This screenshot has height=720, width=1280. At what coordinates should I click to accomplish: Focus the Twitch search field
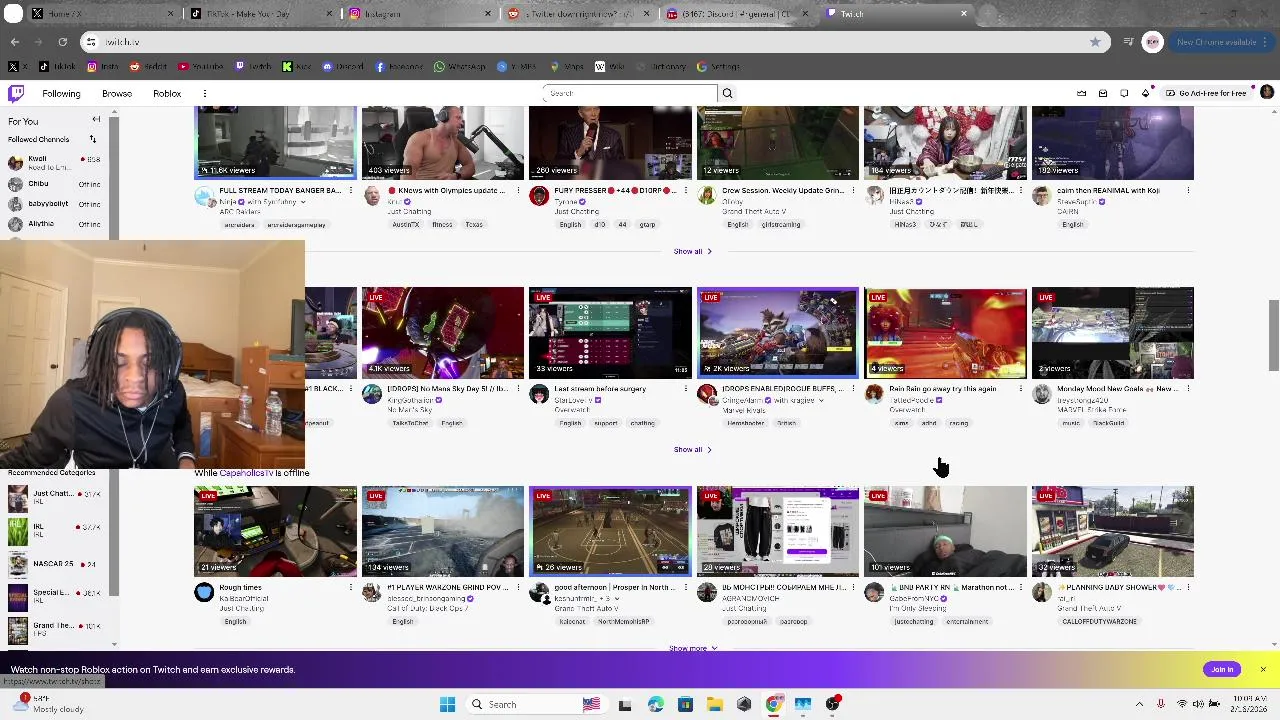(x=630, y=93)
